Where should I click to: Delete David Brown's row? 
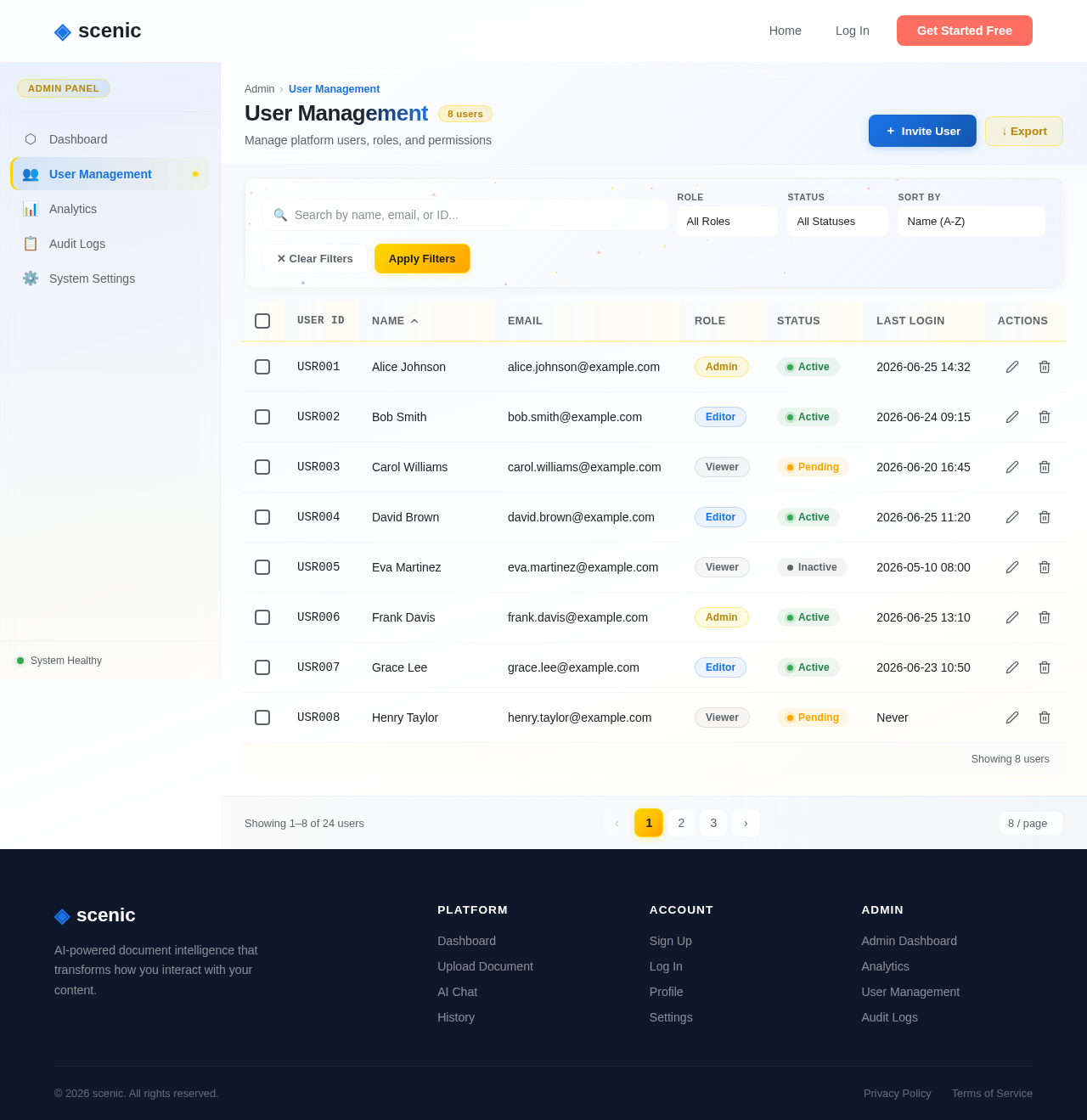[x=1045, y=517]
